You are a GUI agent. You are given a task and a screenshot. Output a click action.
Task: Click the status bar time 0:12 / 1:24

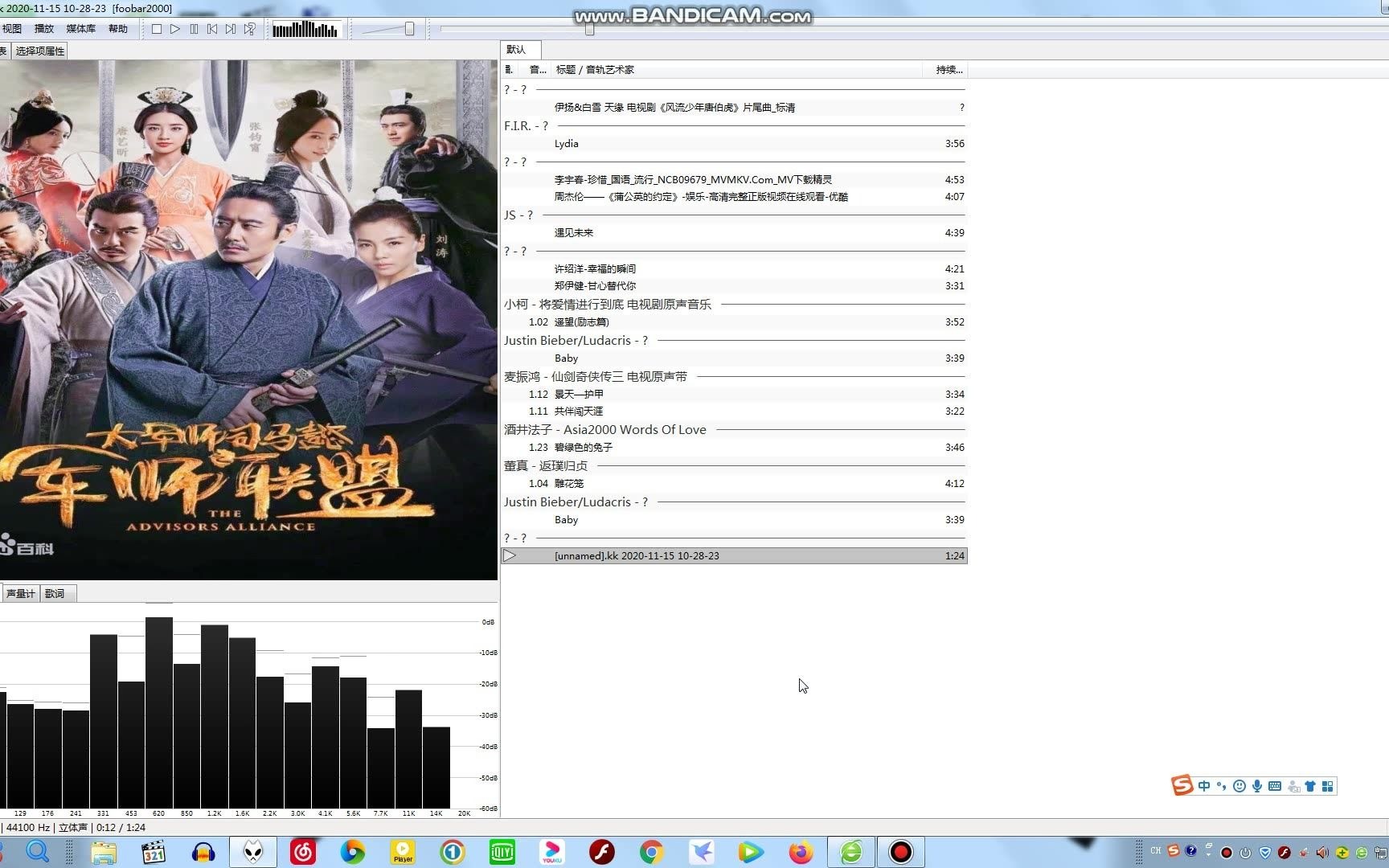pyautogui.click(x=121, y=828)
